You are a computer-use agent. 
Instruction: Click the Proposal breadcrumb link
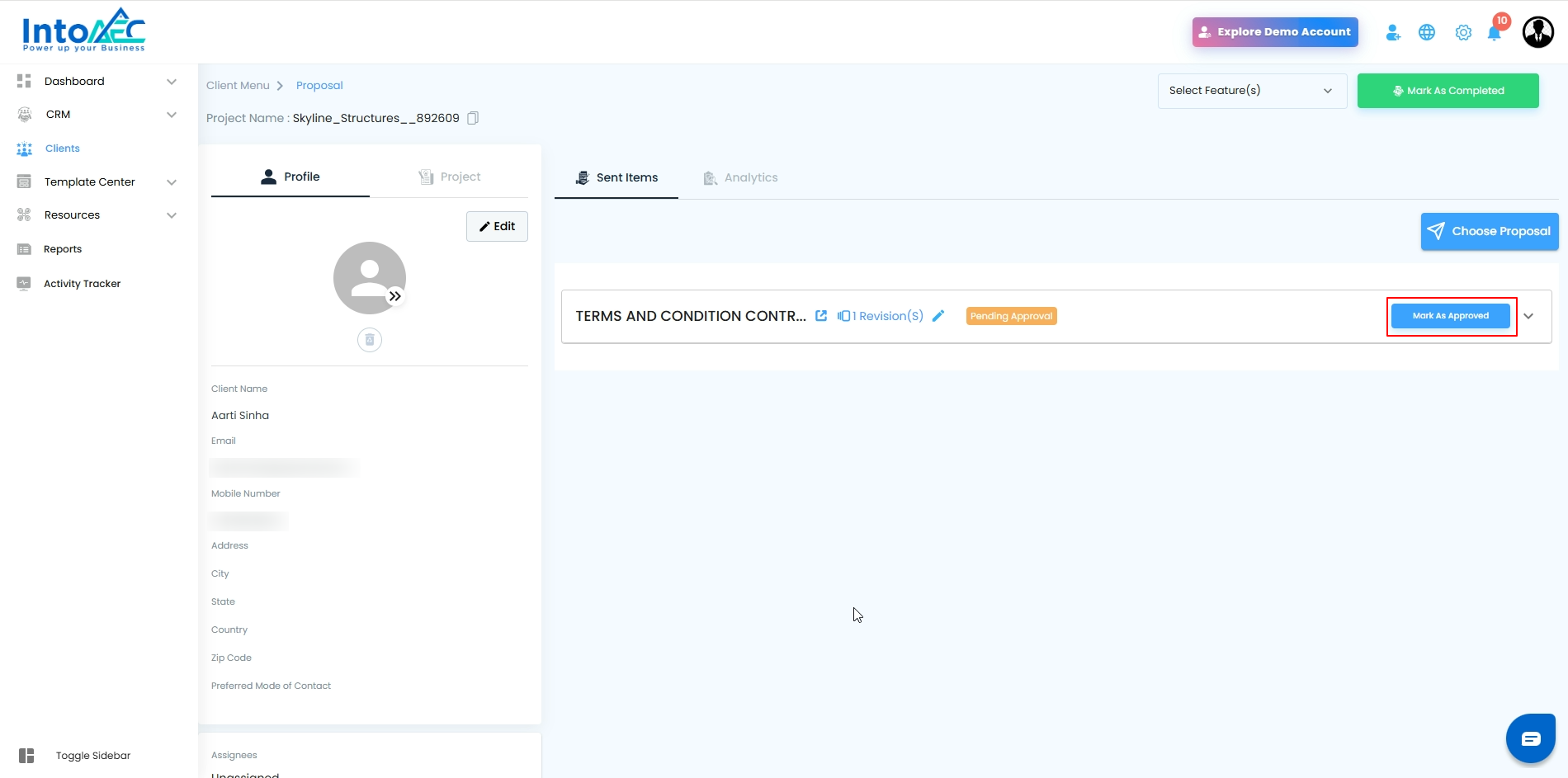point(319,86)
